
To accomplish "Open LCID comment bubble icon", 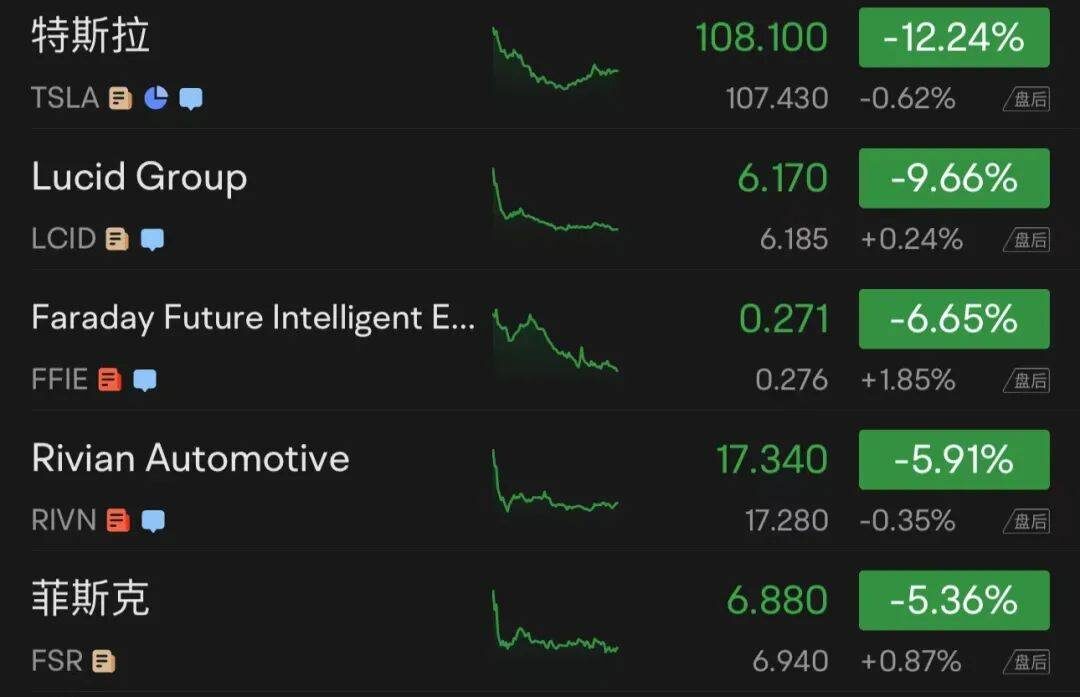I will point(152,240).
